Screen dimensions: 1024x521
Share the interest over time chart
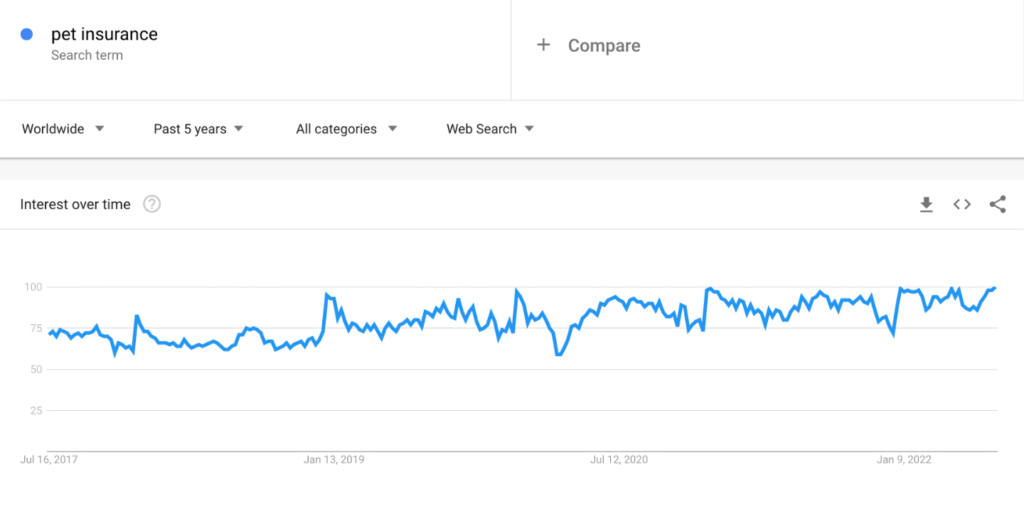tap(997, 204)
